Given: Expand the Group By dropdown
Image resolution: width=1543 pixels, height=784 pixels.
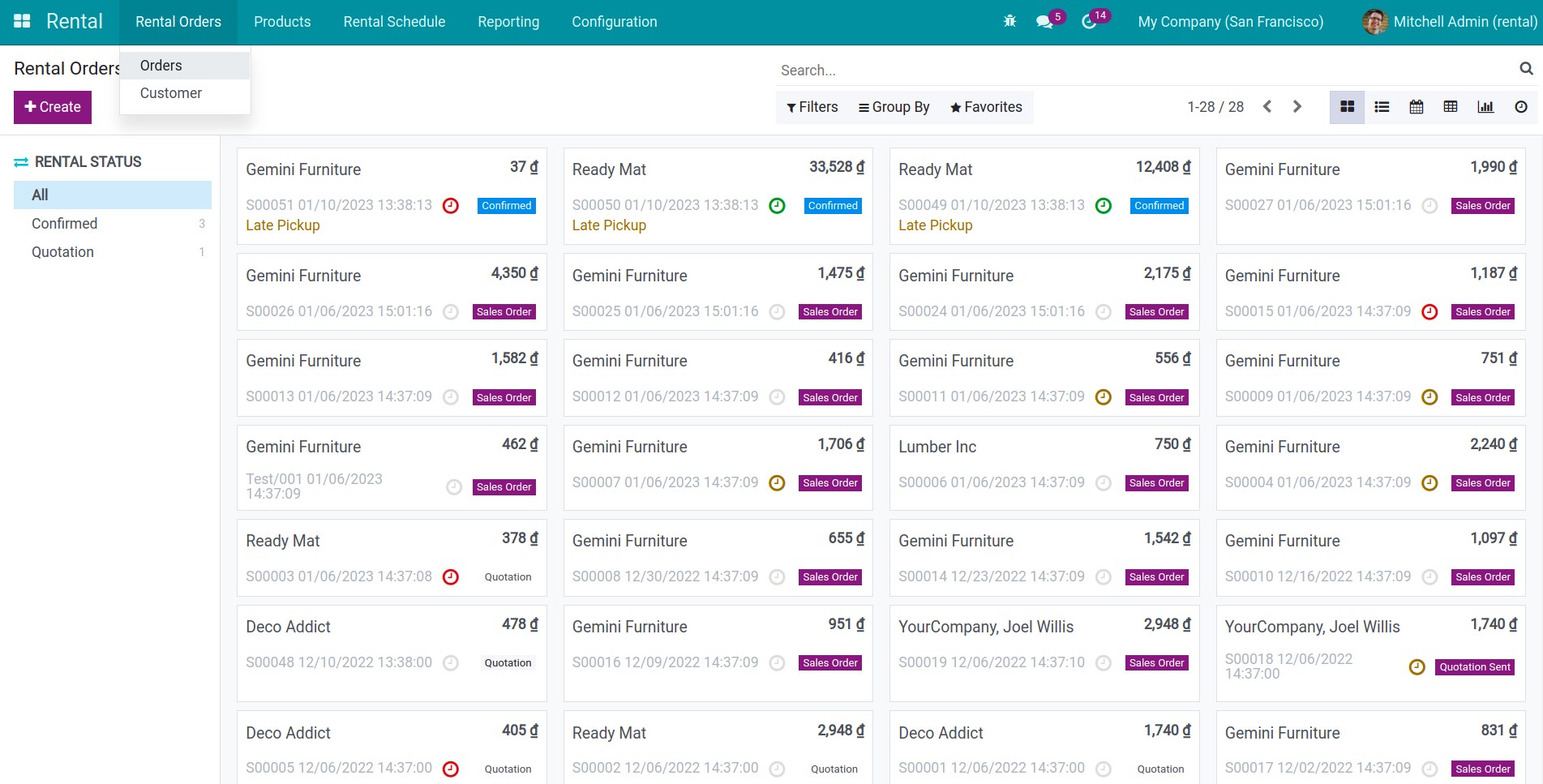Looking at the screenshot, I should tap(894, 107).
